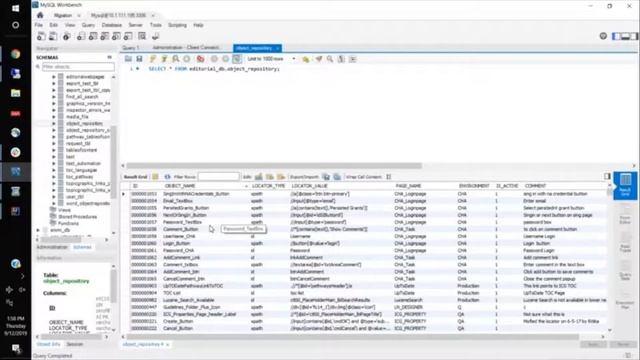The image size is (640, 360).
Task: Save the SQL script with the disk icon
Action: click(x=139, y=59)
